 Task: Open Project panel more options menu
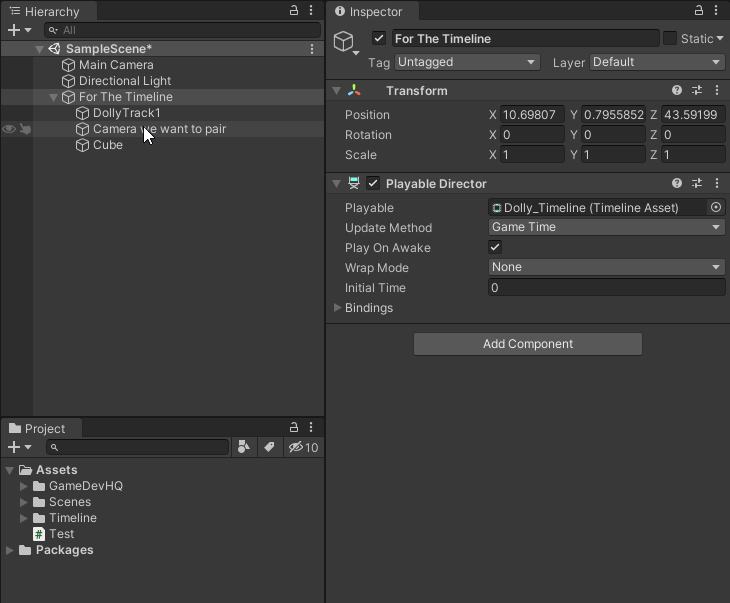(x=311, y=427)
